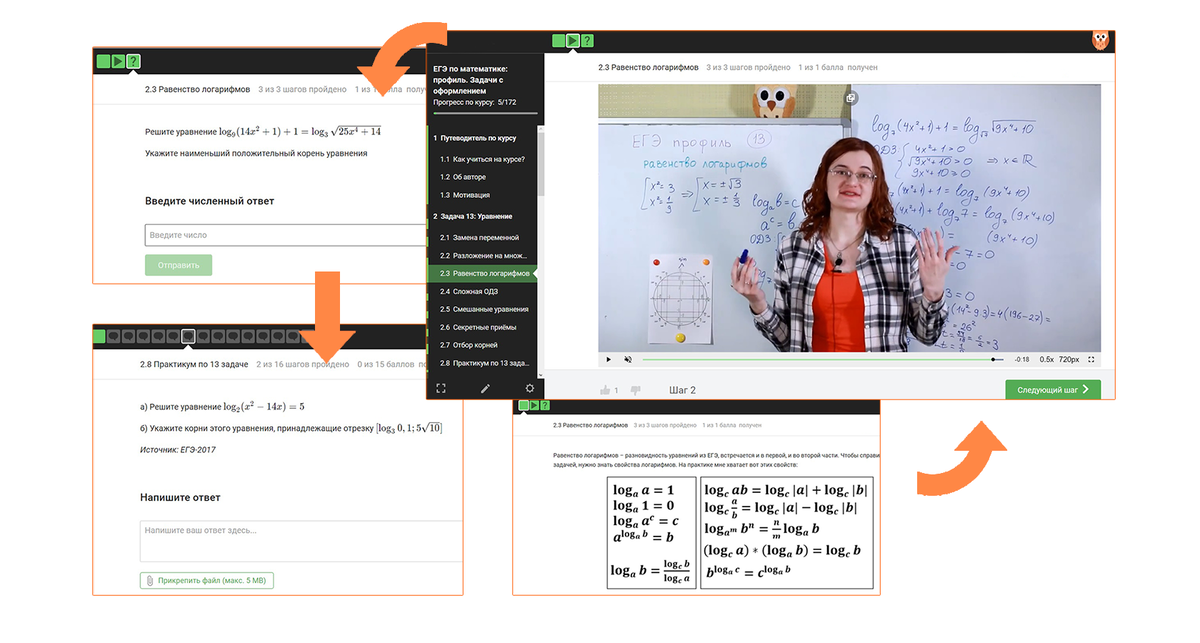1200x643 pixels.
Task: Click the logarithm formulas table image
Action: coord(740,532)
